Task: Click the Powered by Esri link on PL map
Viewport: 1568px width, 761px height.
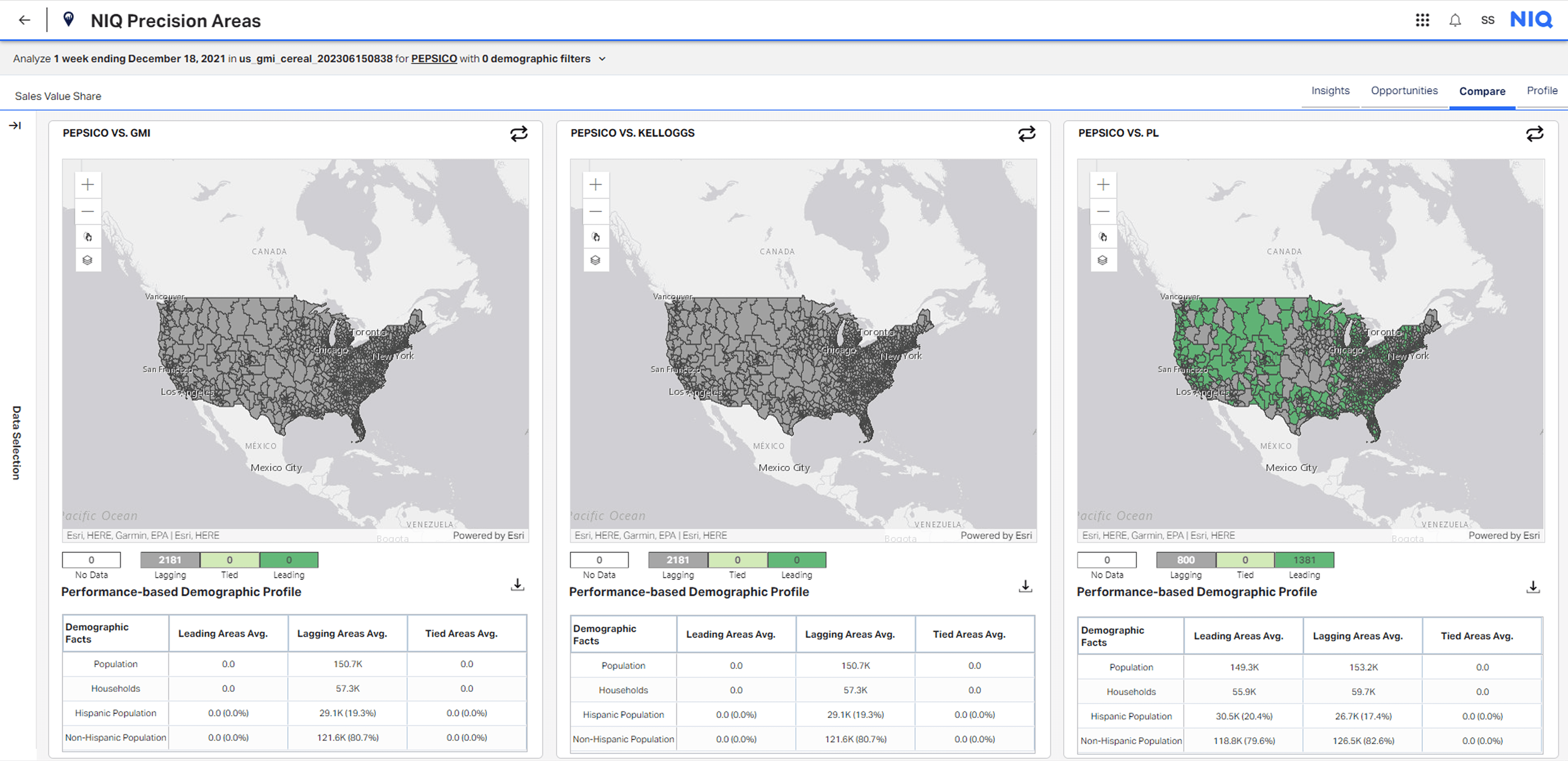Action: [x=1503, y=535]
